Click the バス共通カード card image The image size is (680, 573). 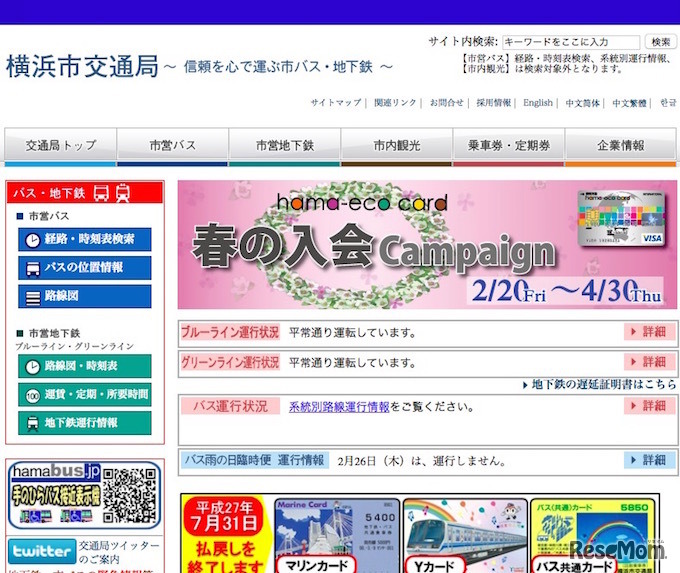tap(593, 536)
